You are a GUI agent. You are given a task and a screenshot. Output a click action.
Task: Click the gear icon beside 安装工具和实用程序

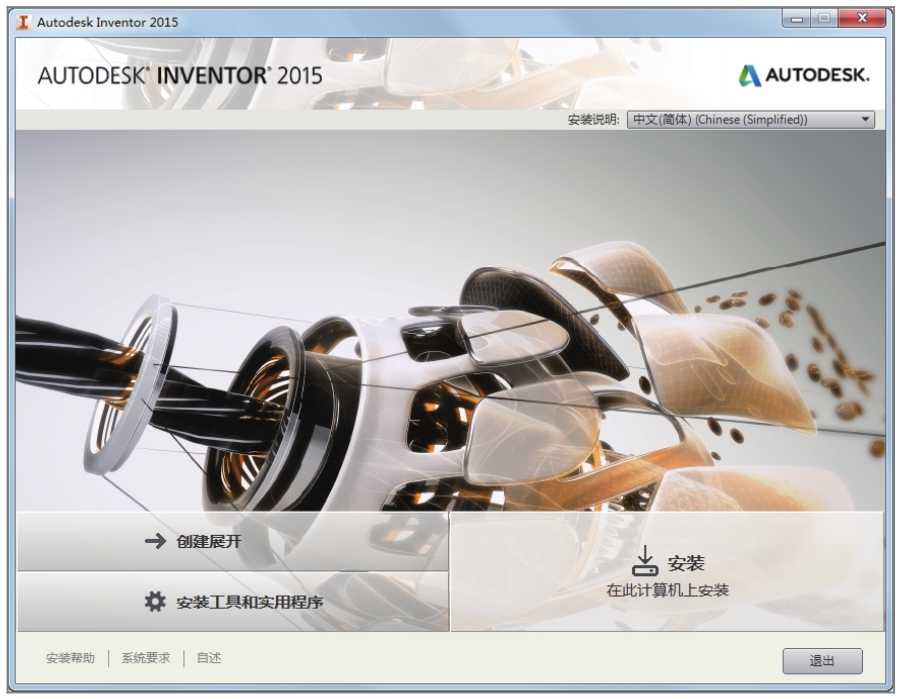pyautogui.click(x=155, y=601)
